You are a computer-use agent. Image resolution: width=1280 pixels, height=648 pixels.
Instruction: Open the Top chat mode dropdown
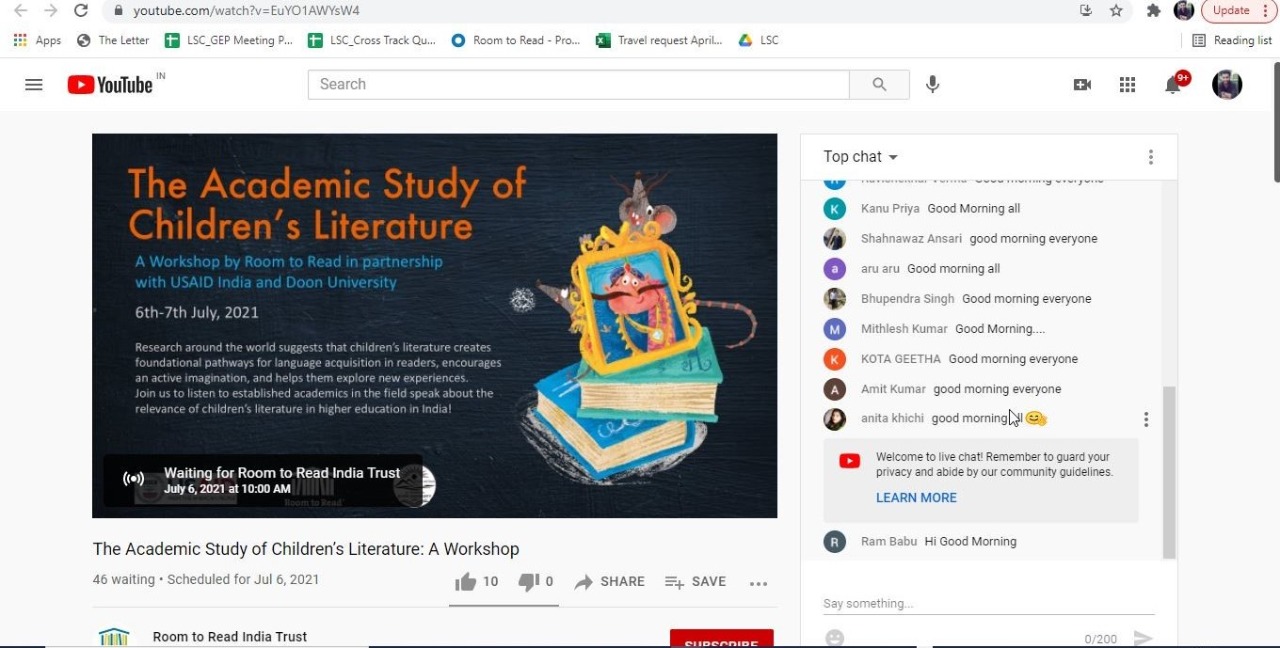(859, 156)
